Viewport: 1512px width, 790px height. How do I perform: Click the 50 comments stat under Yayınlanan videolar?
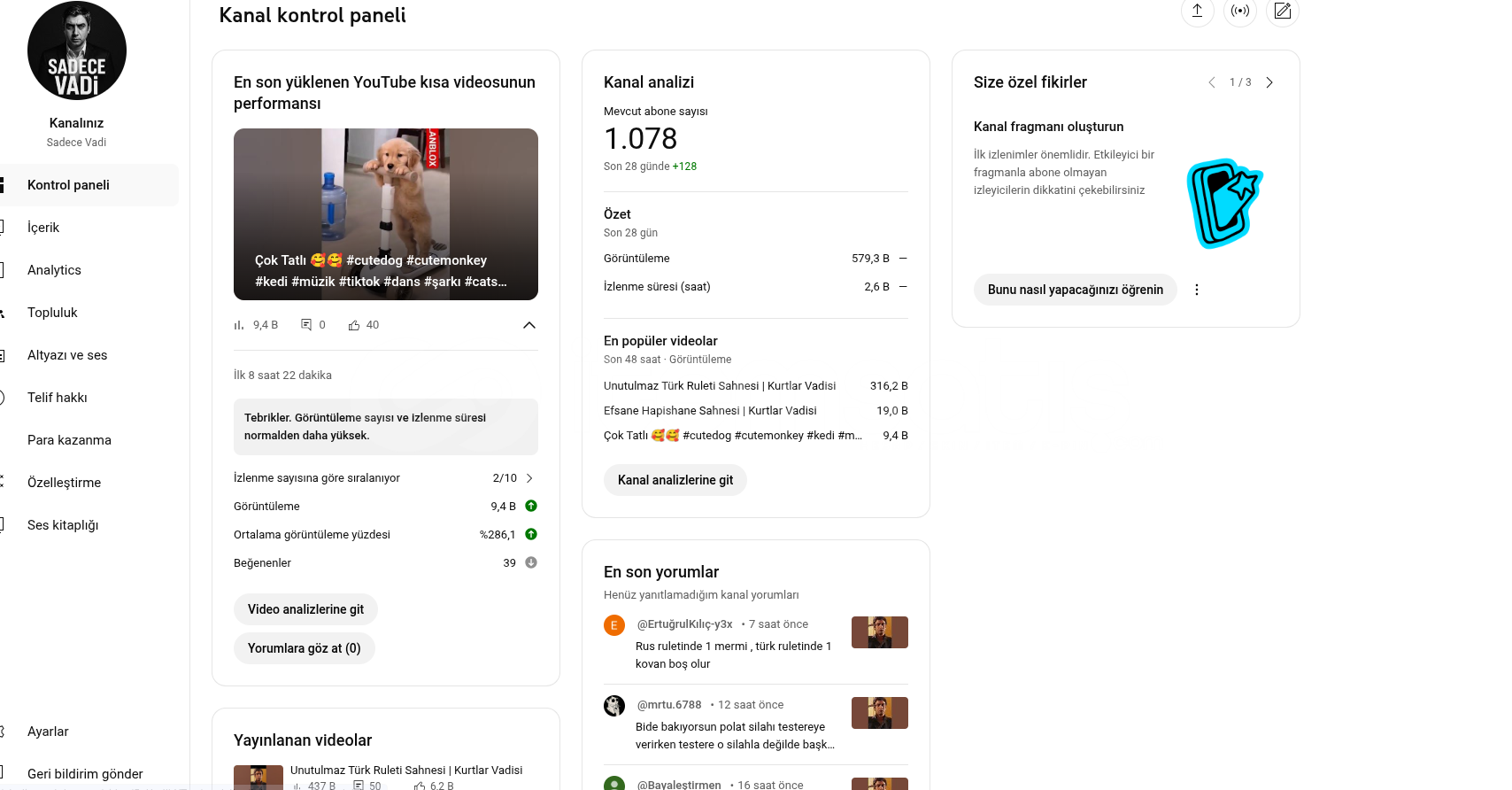tap(367, 786)
